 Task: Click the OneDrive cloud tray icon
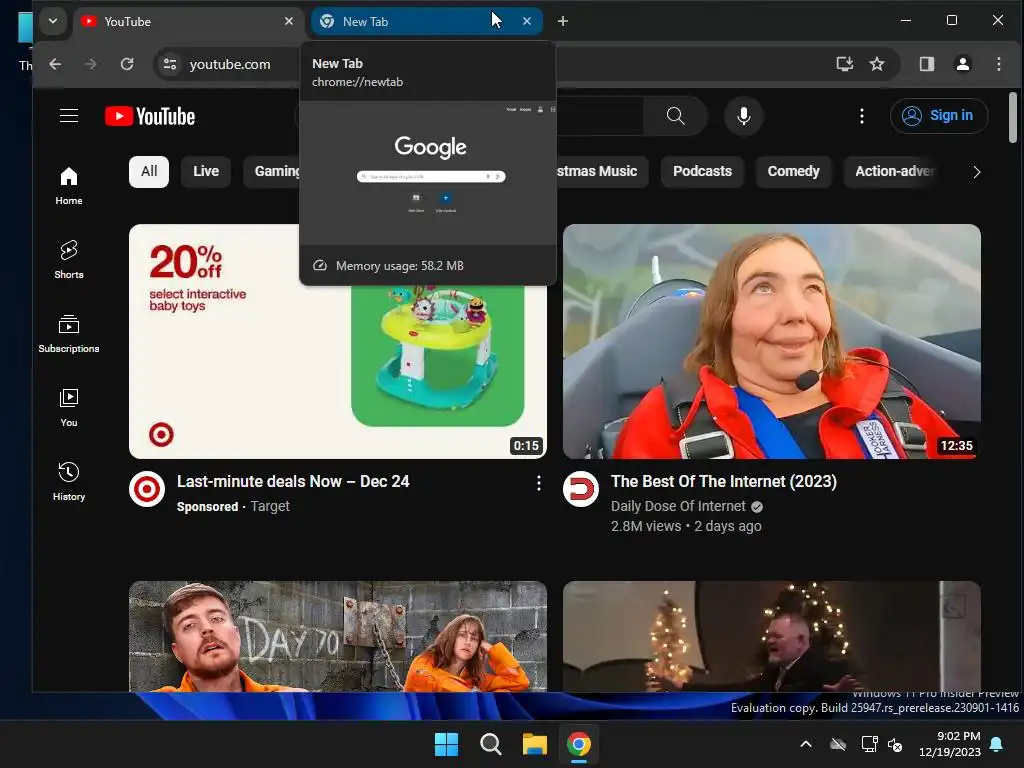[x=838, y=744]
